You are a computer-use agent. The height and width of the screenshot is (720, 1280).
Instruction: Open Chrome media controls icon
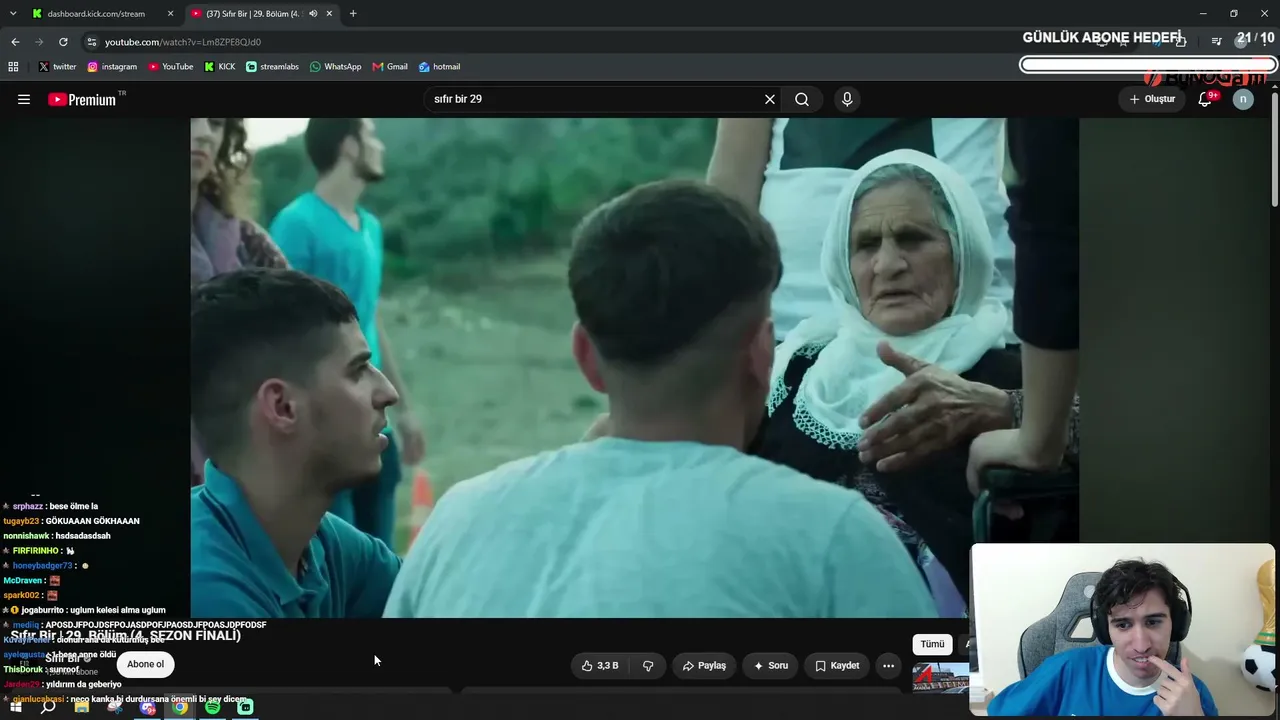pos(1216,42)
